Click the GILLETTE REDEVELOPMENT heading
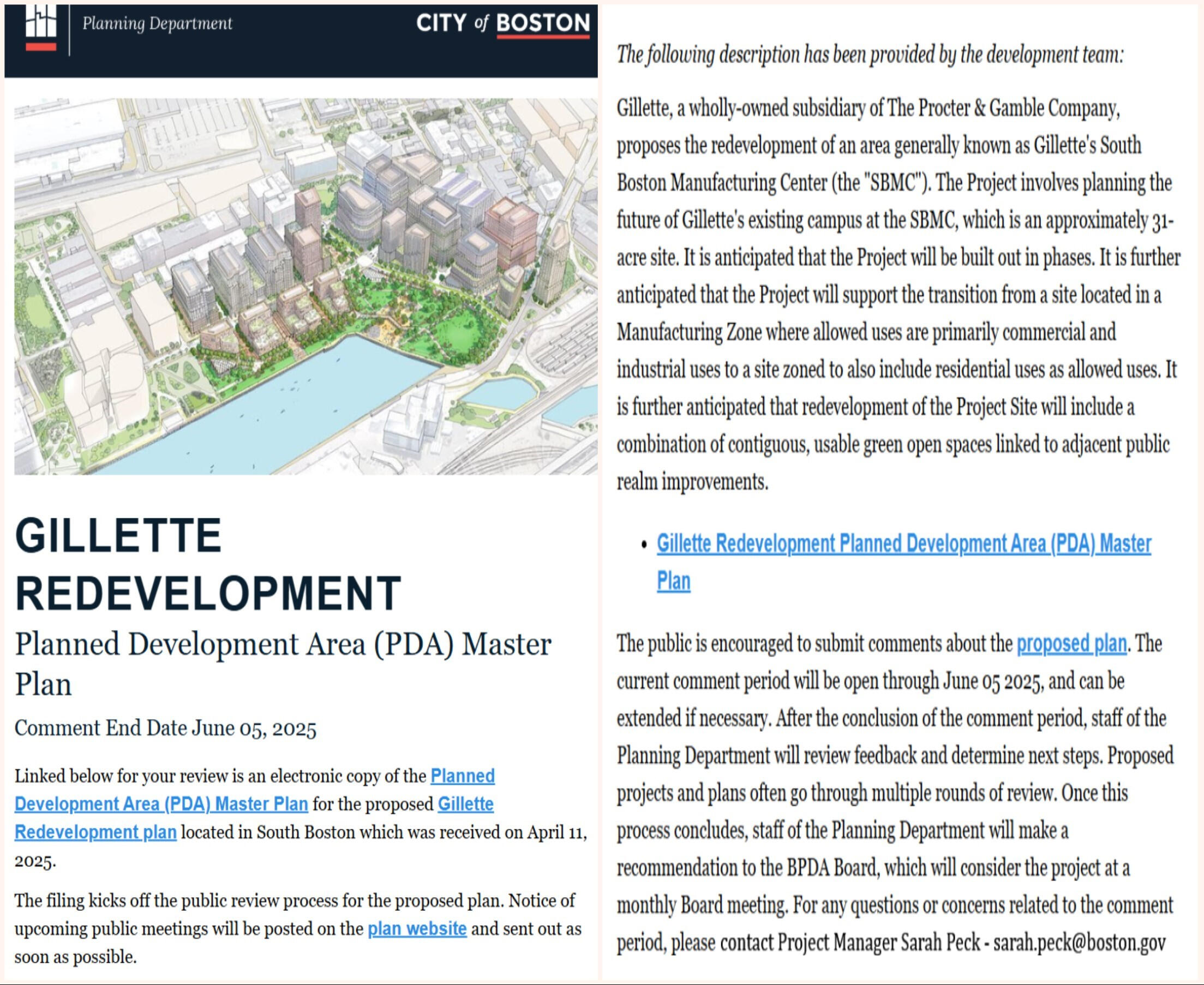The width and height of the screenshot is (1204, 985). pos(208,563)
